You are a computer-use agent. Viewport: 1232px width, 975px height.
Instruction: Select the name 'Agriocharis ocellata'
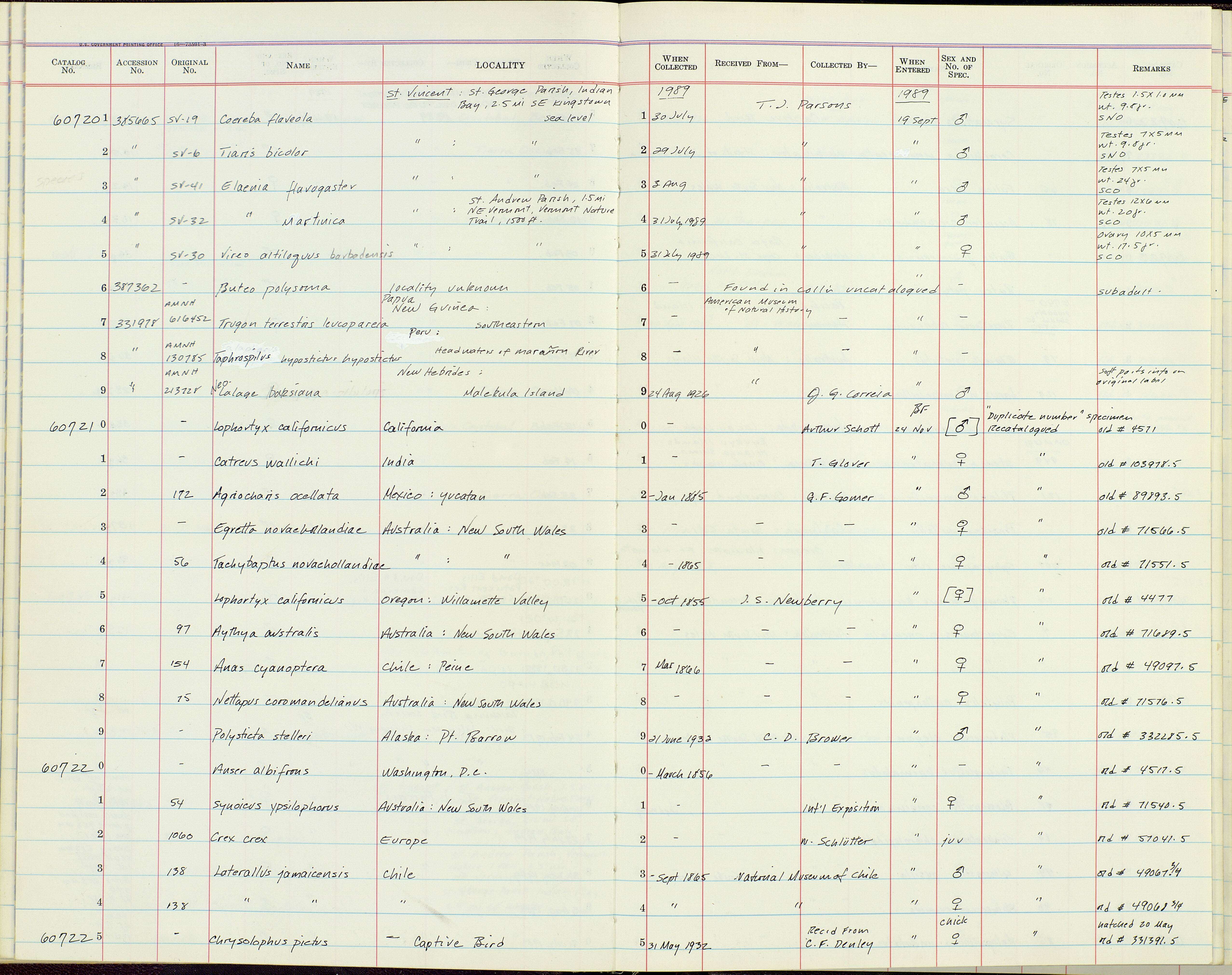(x=276, y=496)
